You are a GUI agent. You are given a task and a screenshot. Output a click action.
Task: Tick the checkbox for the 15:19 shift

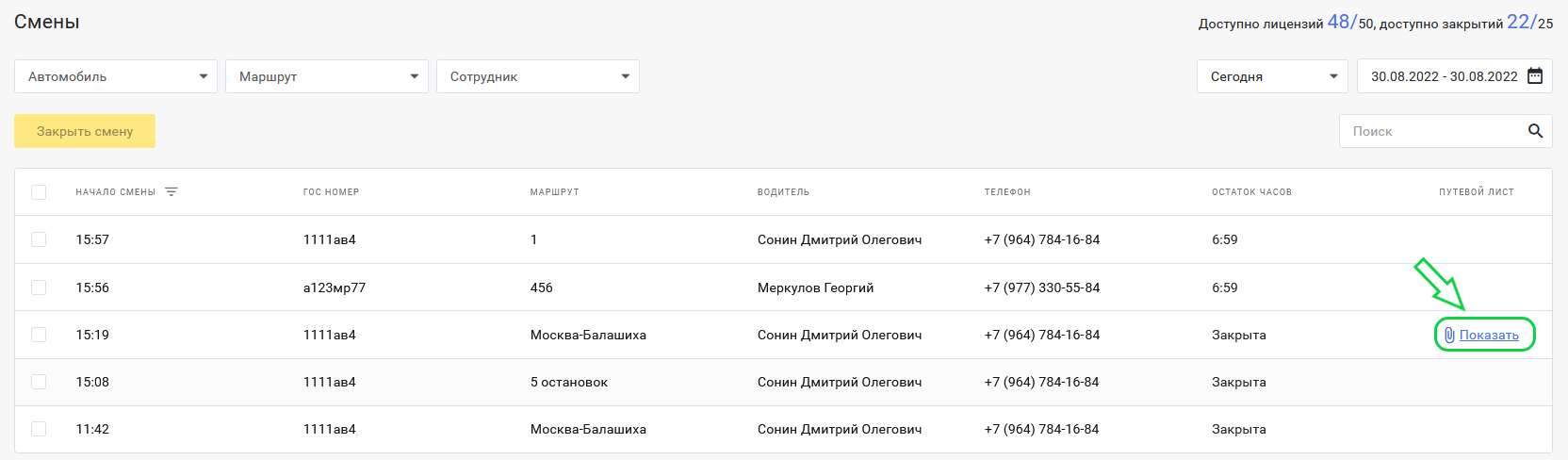pyautogui.click(x=39, y=335)
